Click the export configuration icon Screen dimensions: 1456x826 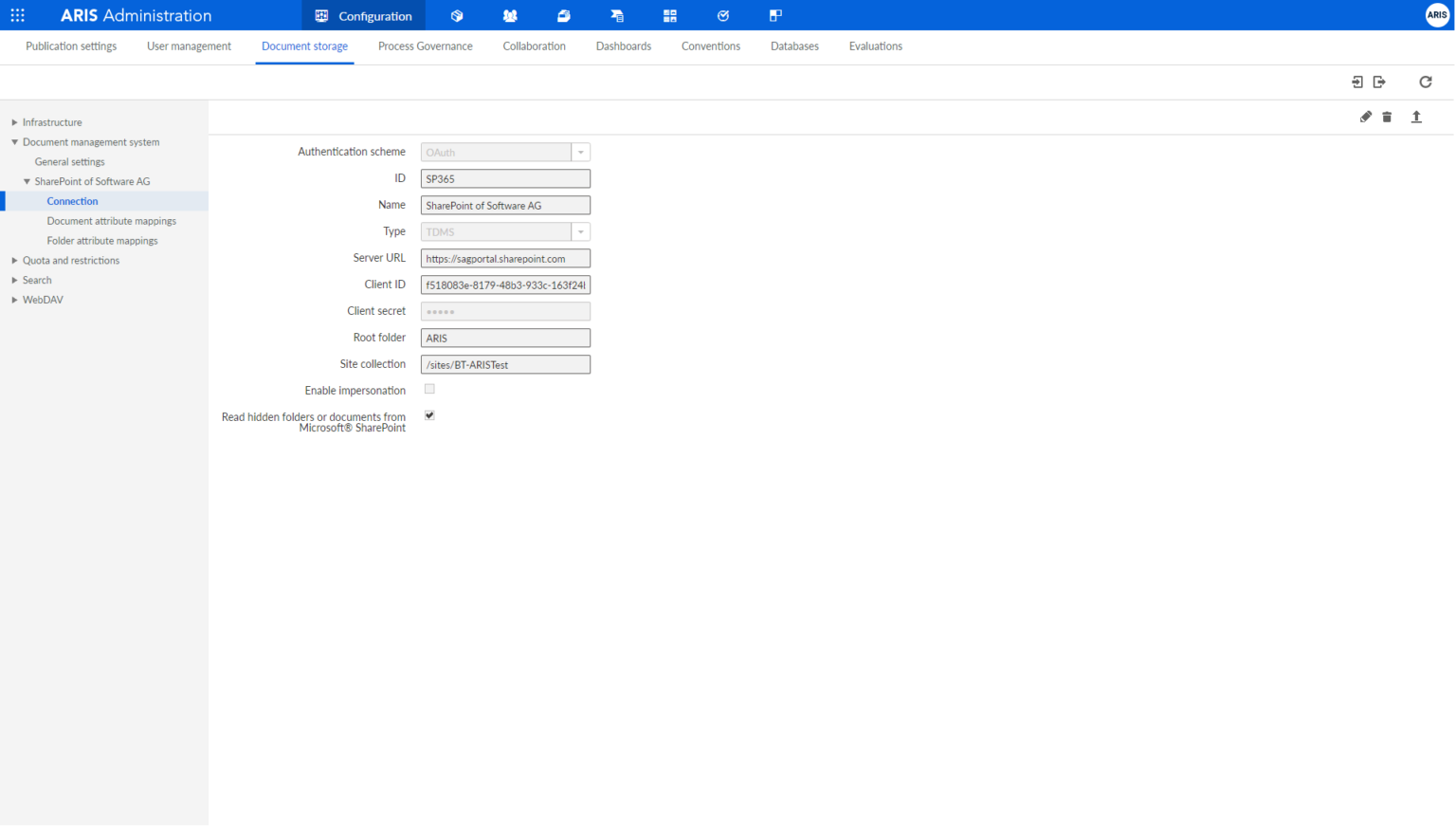tap(1379, 83)
